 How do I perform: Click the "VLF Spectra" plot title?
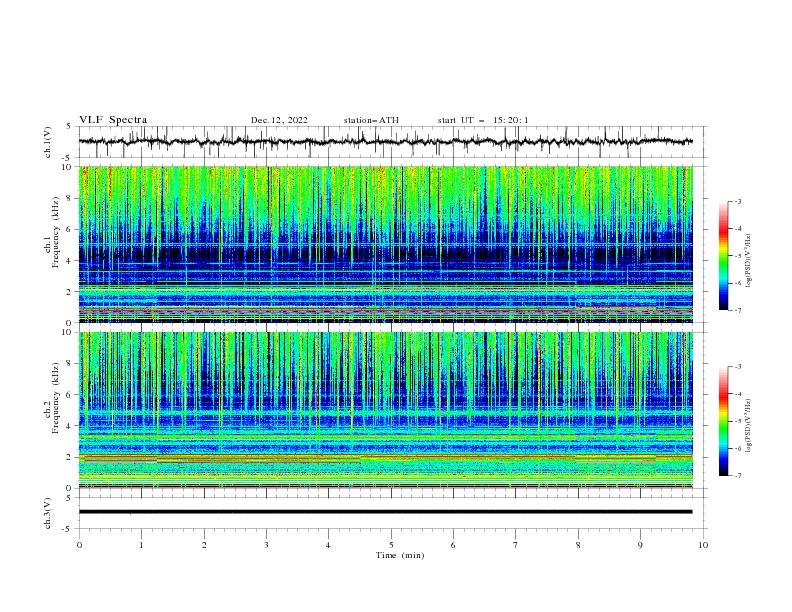[x=113, y=120]
